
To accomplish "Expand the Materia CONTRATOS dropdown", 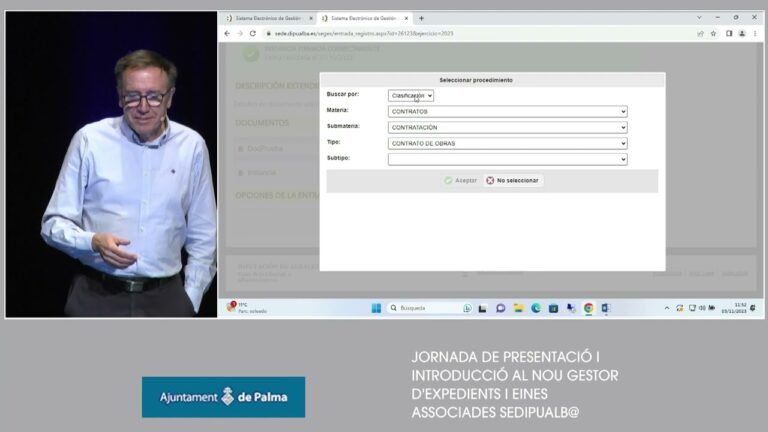I will 507,112.
